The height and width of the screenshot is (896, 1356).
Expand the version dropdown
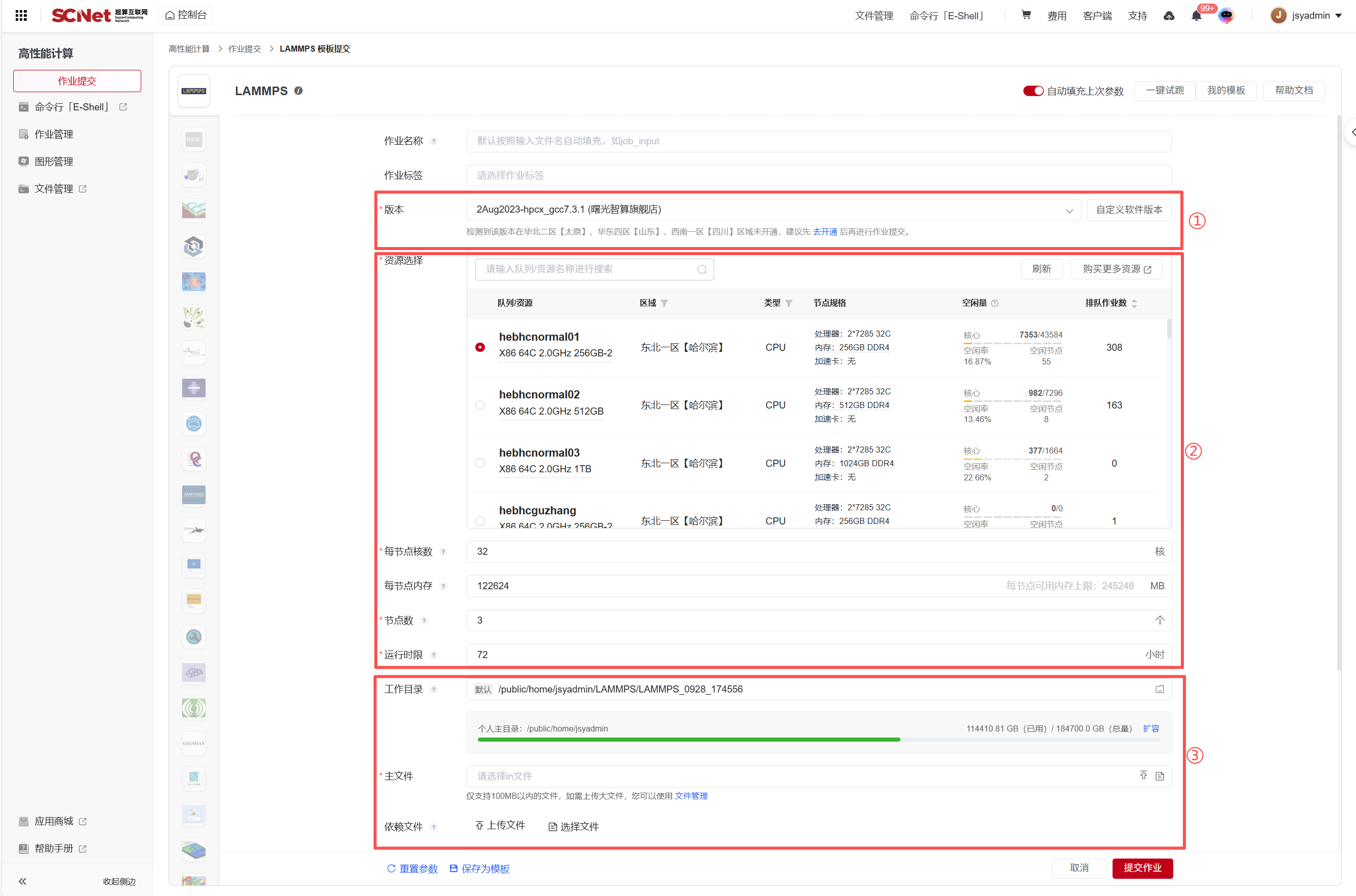click(1069, 210)
